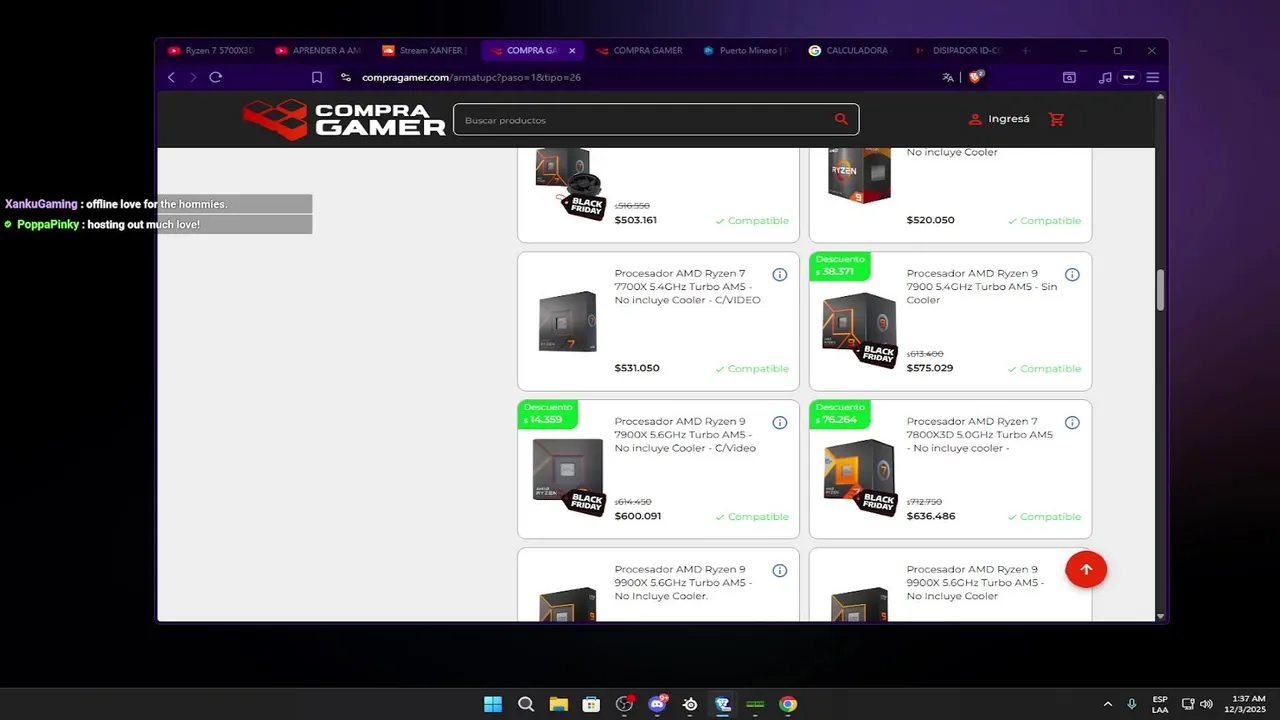Show info for Ryzen 9 9900X No Incluye Cooler. card
This screenshot has width=1280, height=720.
tap(780, 571)
